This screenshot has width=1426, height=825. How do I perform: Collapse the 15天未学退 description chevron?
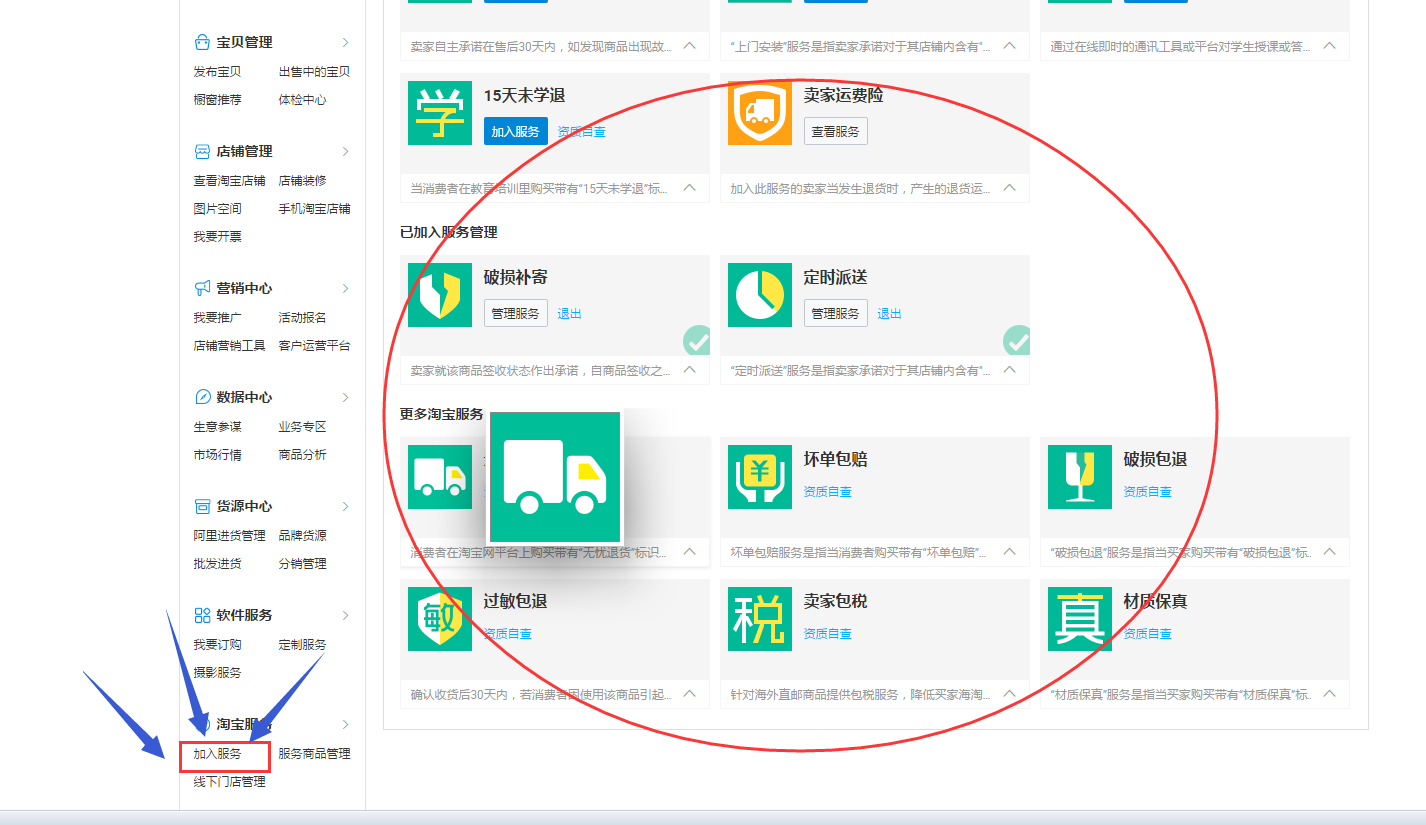pos(690,187)
